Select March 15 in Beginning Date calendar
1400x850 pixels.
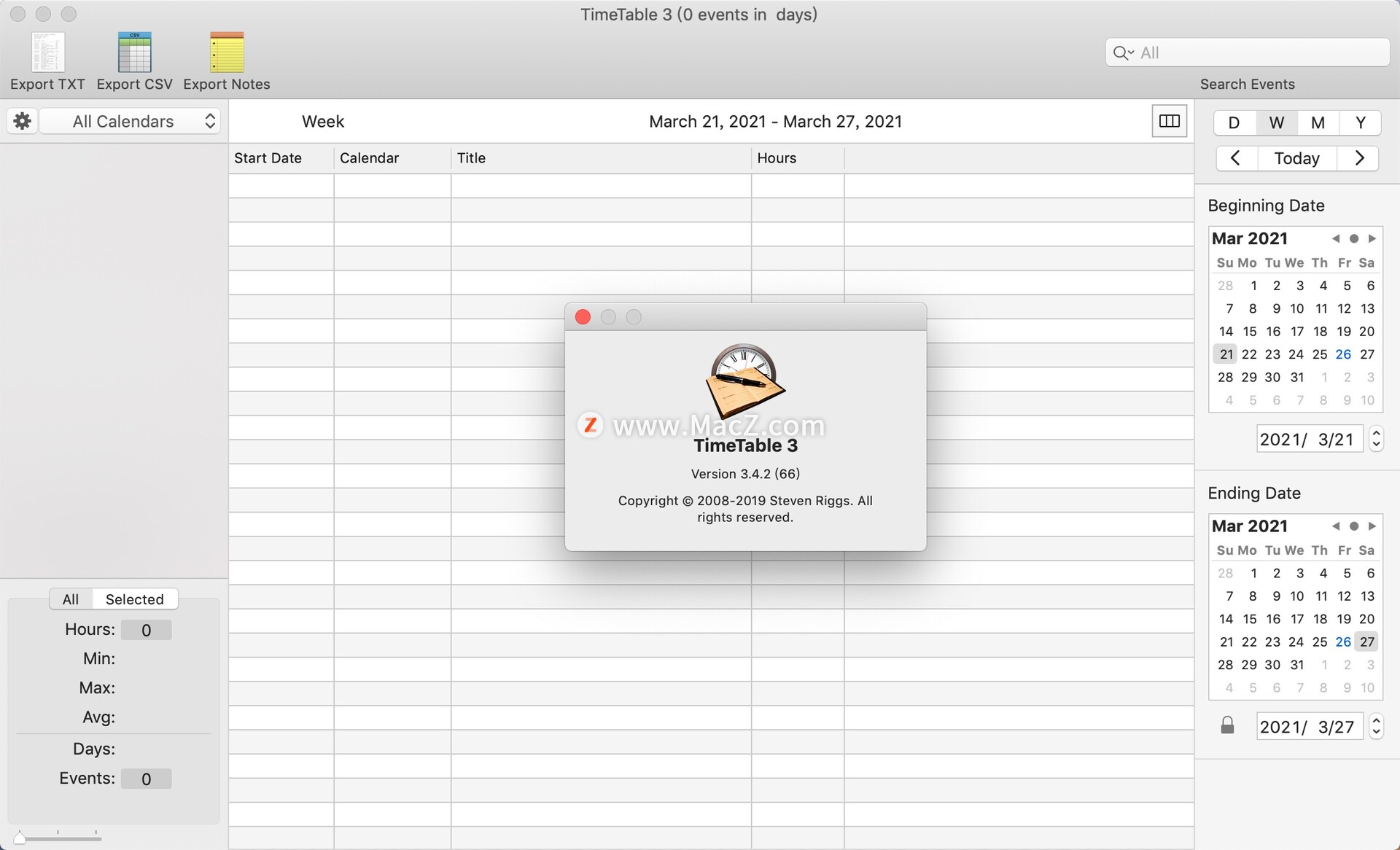click(x=1250, y=332)
